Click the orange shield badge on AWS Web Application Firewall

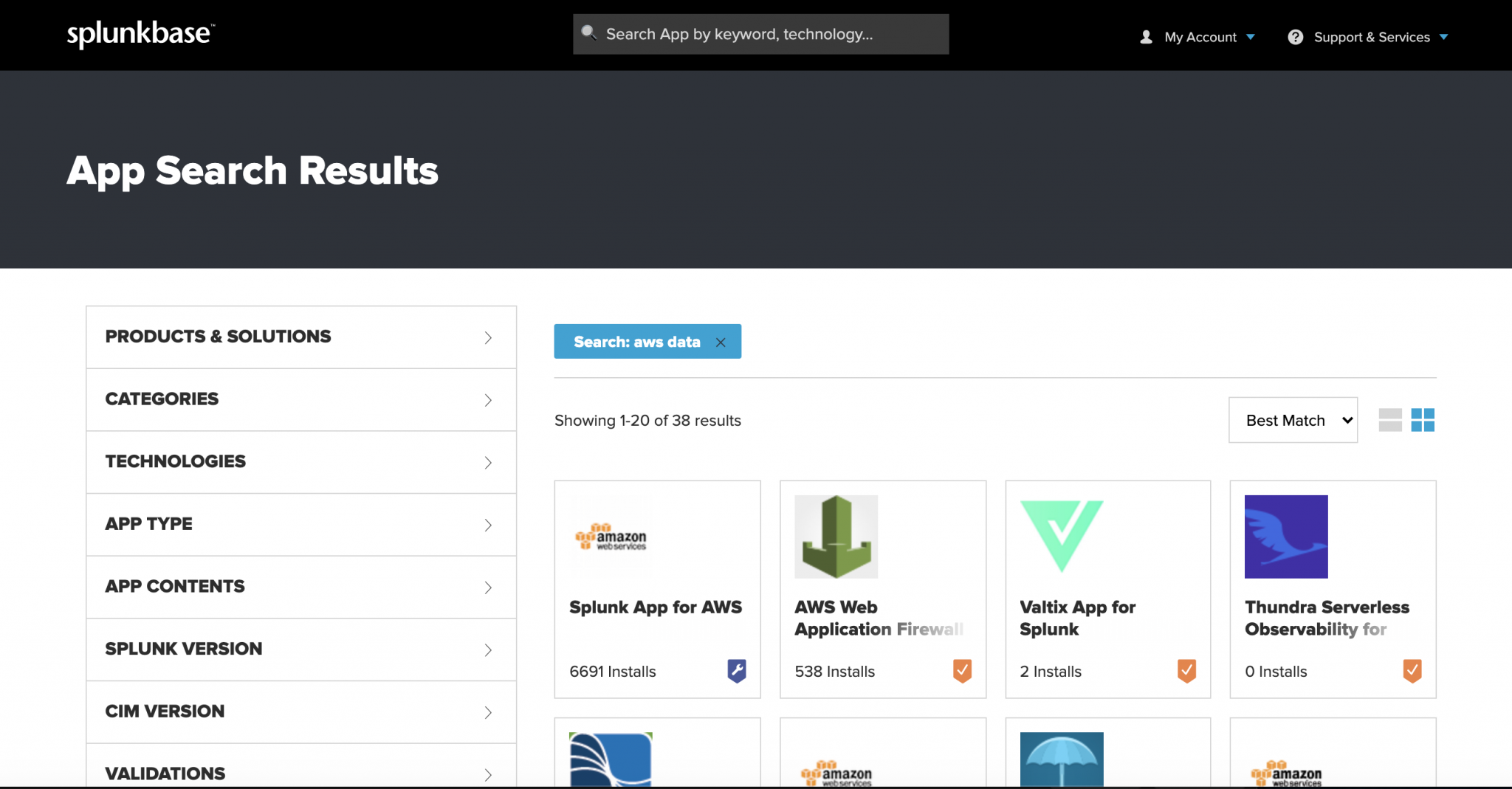pyautogui.click(x=963, y=670)
